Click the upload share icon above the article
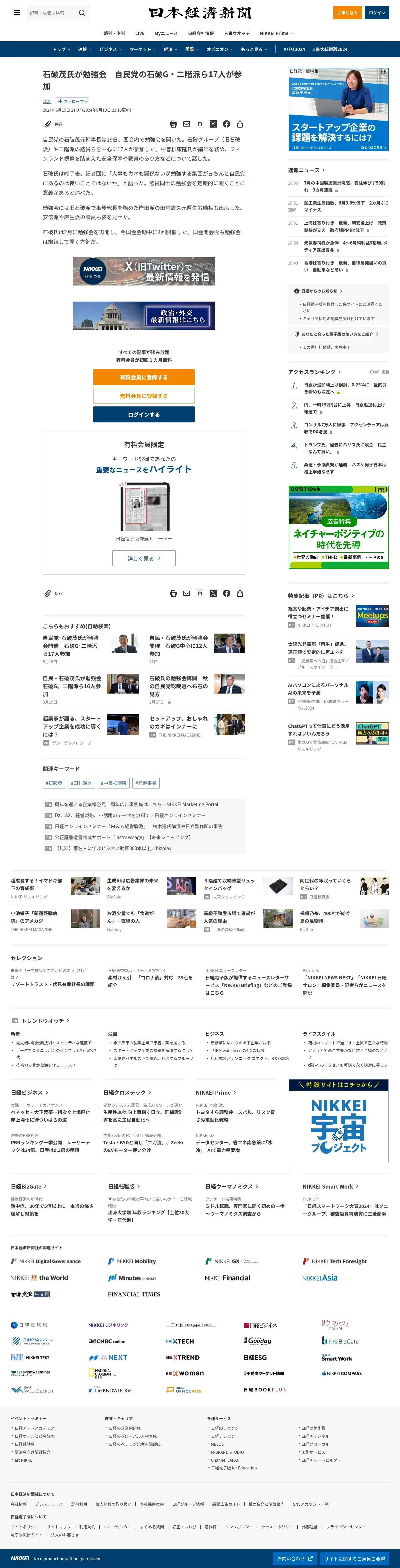Image resolution: width=400 pixels, height=1568 pixels. (x=240, y=124)
